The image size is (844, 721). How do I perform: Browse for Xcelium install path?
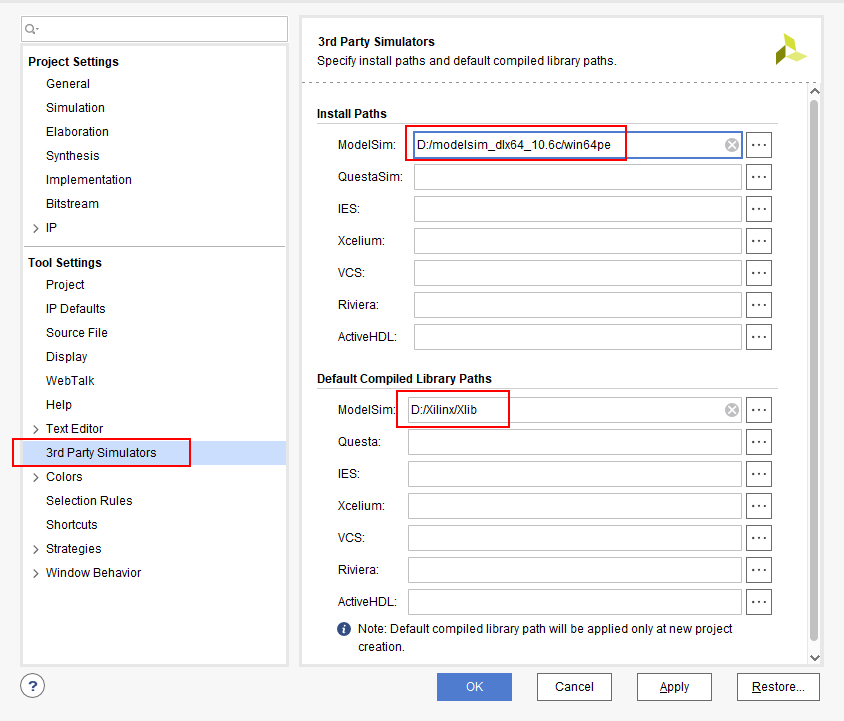click(758, 241)
